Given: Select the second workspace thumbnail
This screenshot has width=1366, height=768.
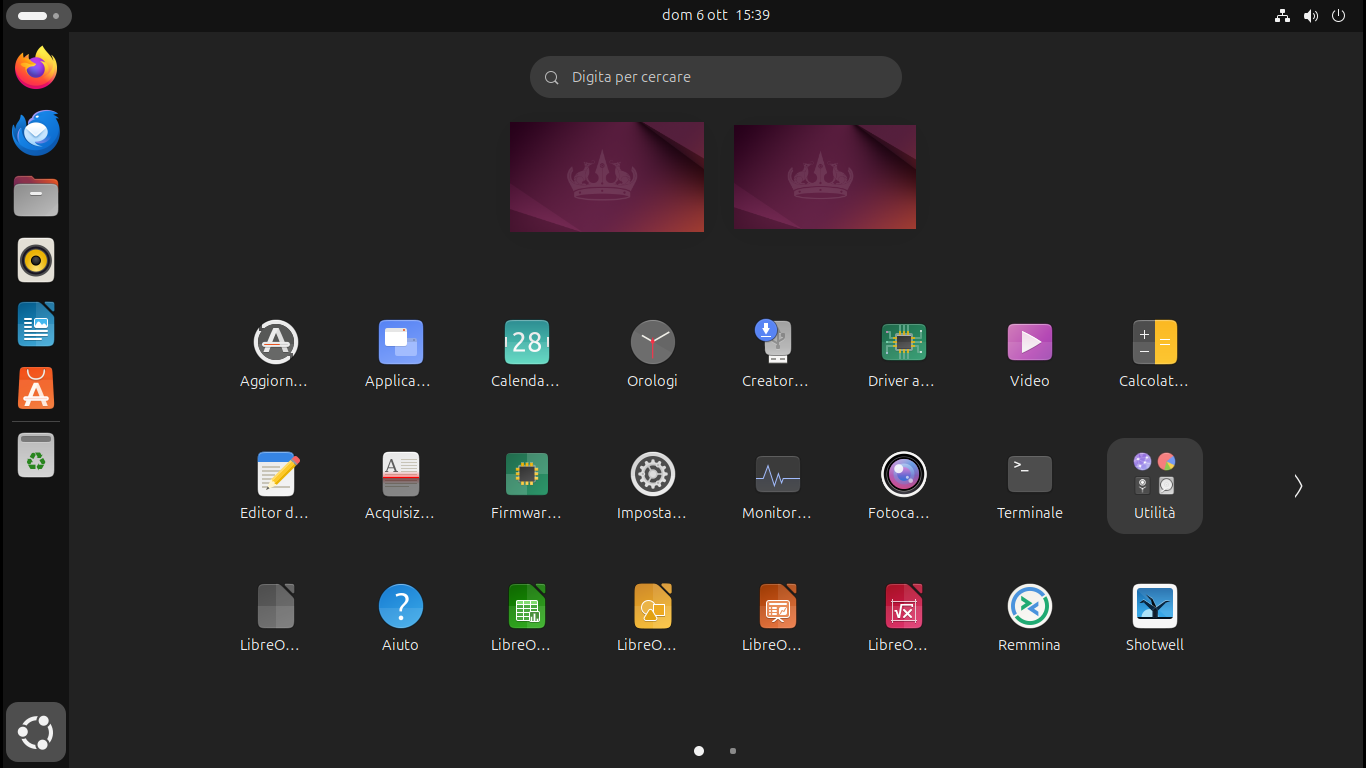Looking at the screenshot, I should click(x=824, y=177).
